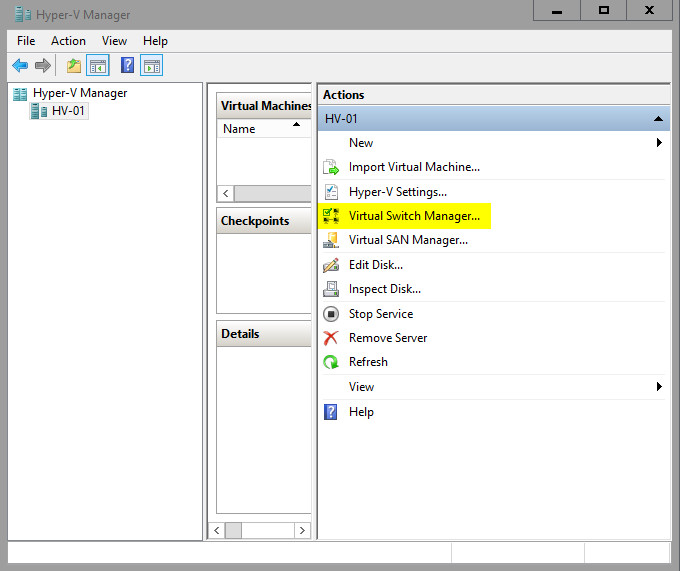Click the Up one level folder icon
The height and width of the screenshot is (571, 680).
click(74, 66)
